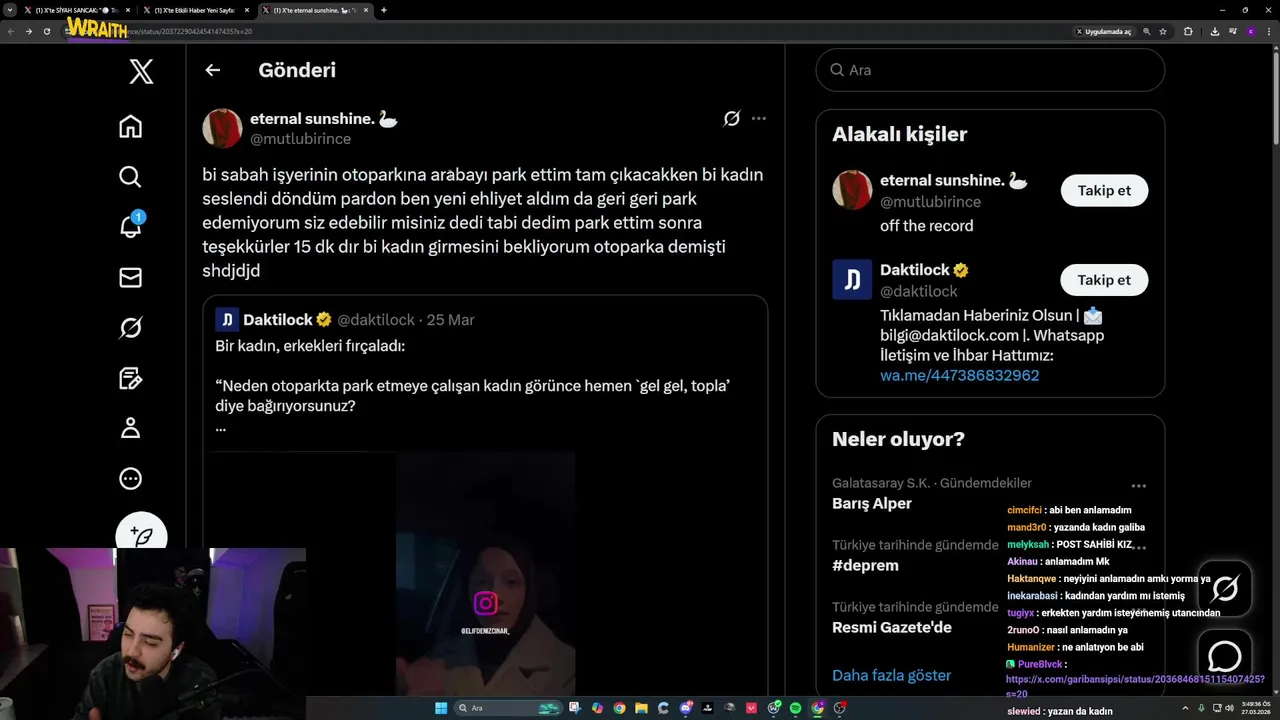Click the Daktilock avatar in Alakalı kişiler

tap(852, 280)
